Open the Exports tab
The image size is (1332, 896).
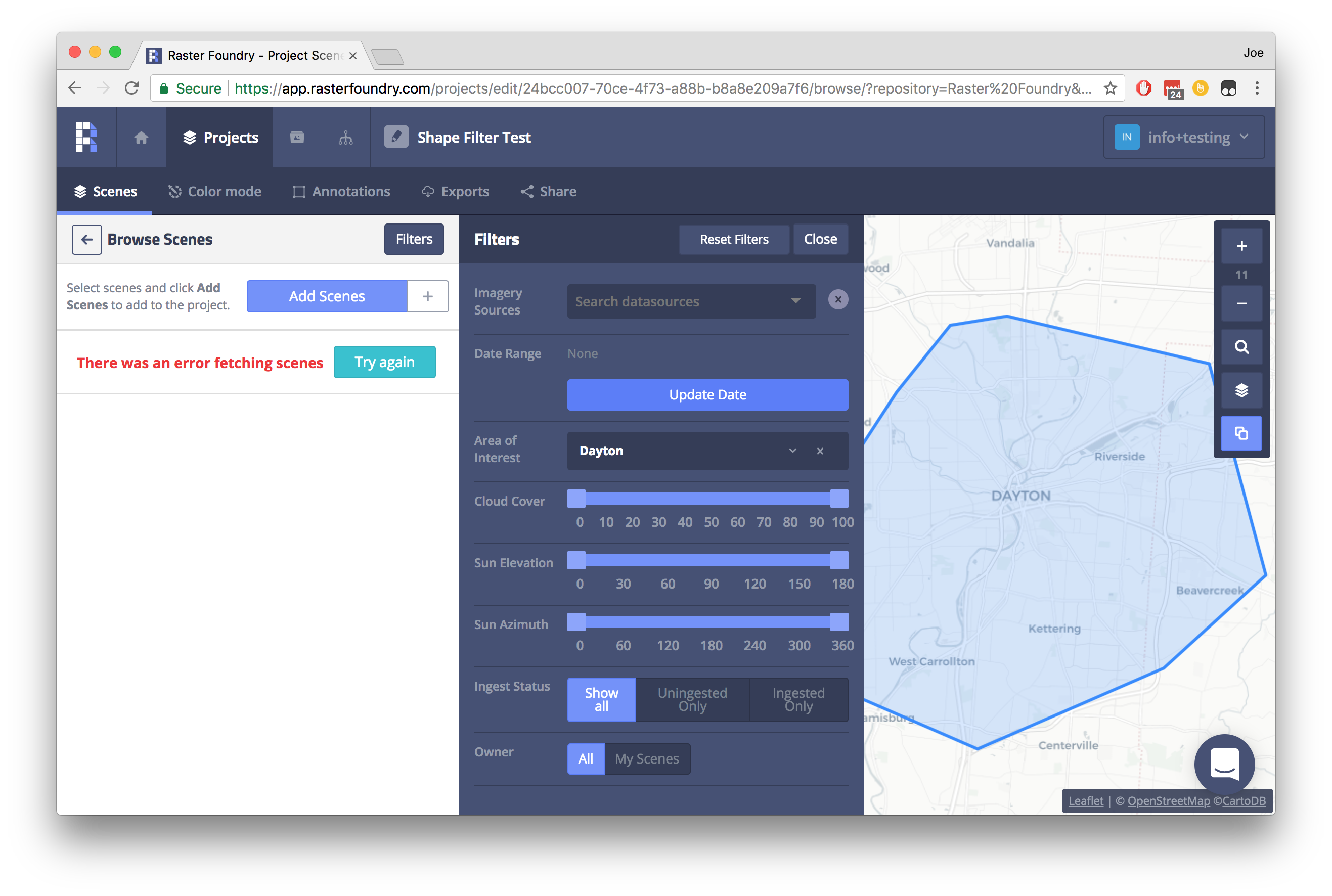pyautogui.click(x=456, y=192)
